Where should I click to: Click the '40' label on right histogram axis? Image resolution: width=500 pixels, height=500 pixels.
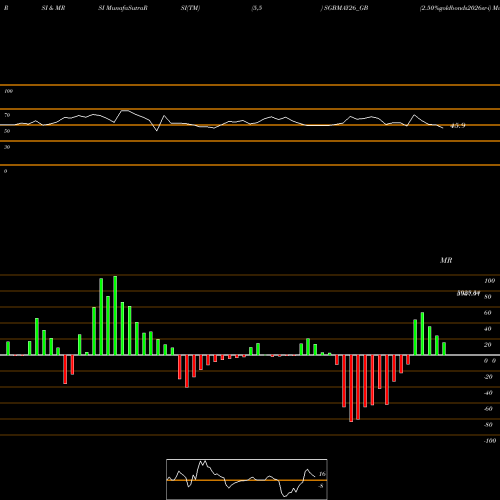[x=488, y=329]
